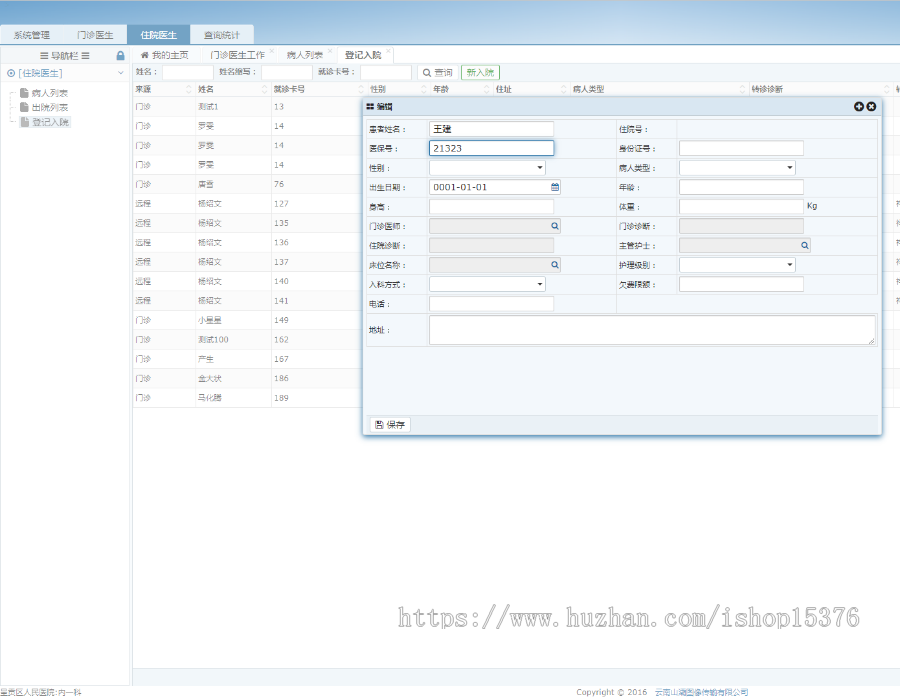
Task: Close the 编辑 dialog with X icon
Action: pyautogui.click(x=871, y=106)
